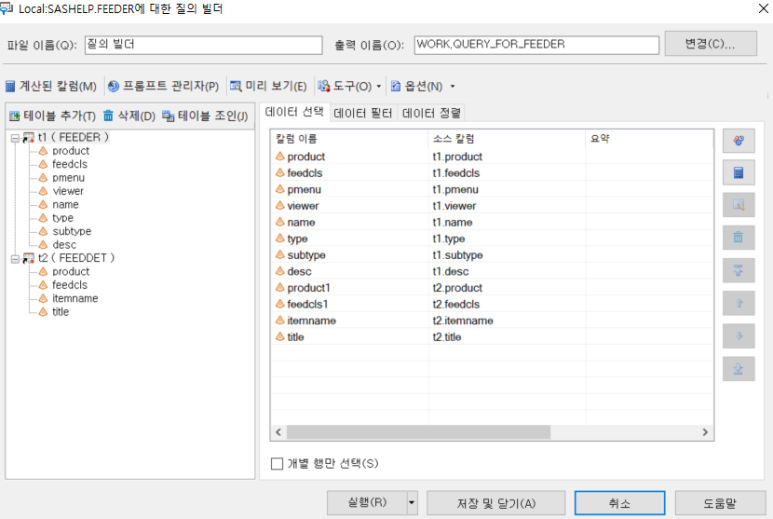The width and height of the screenshot is (773, 519).
Task: Open 옵션(N) dropdown menu
Action: coord(422,86)
